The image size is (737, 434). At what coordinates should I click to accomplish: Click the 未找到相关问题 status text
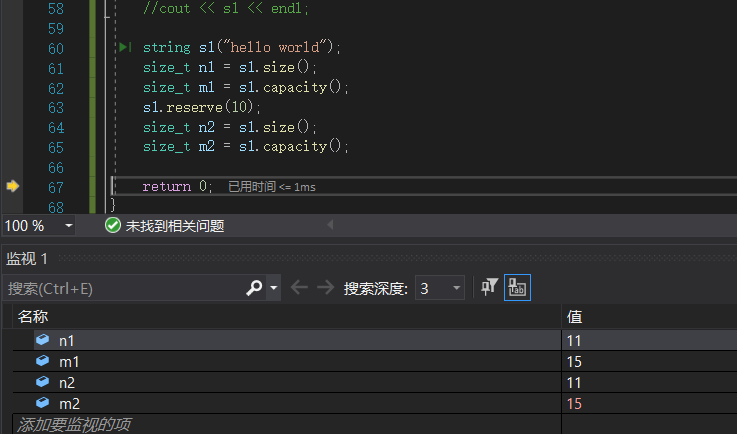pos(174,226)
